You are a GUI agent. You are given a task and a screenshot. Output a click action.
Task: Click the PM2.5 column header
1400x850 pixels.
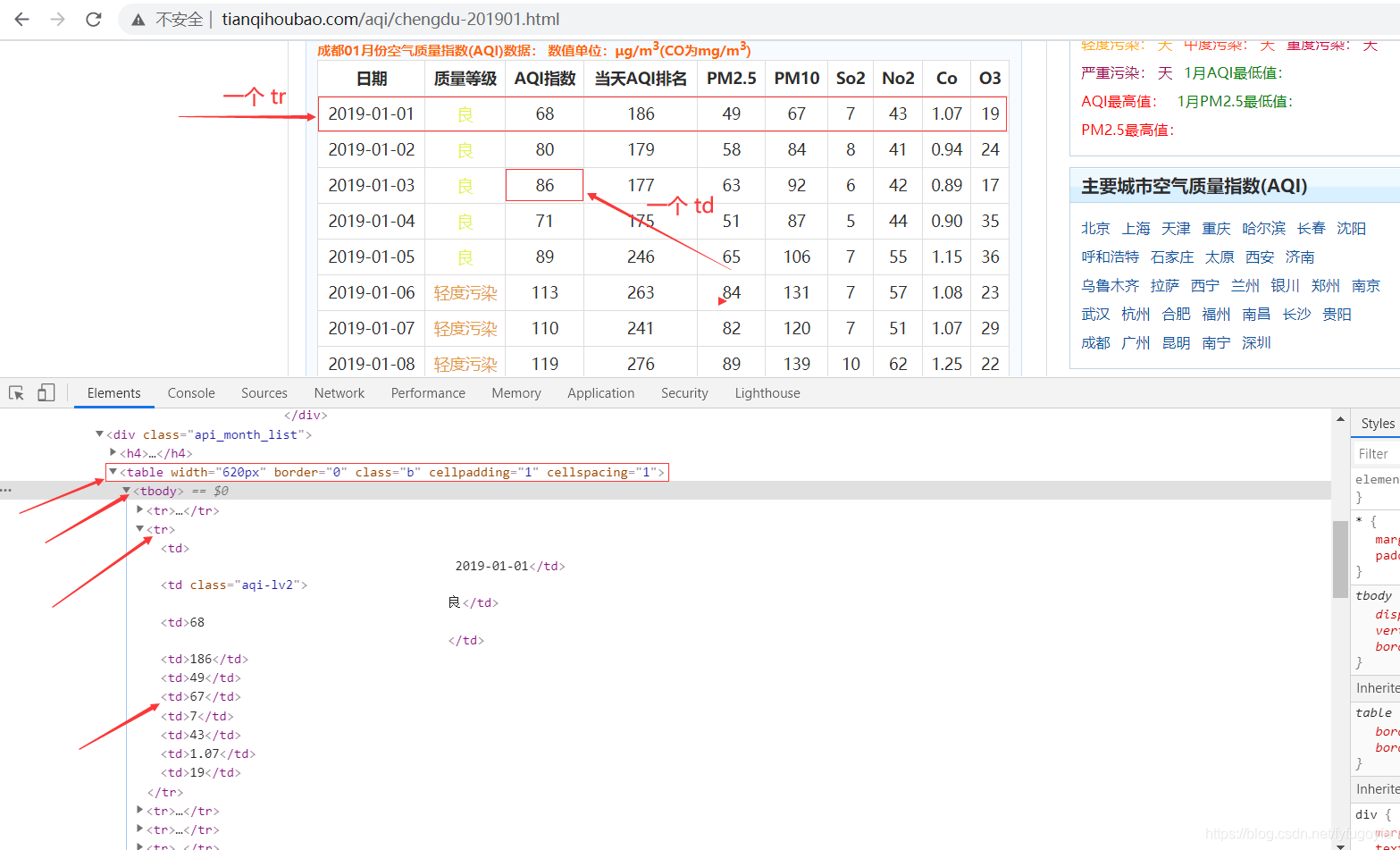coord(732,78)
